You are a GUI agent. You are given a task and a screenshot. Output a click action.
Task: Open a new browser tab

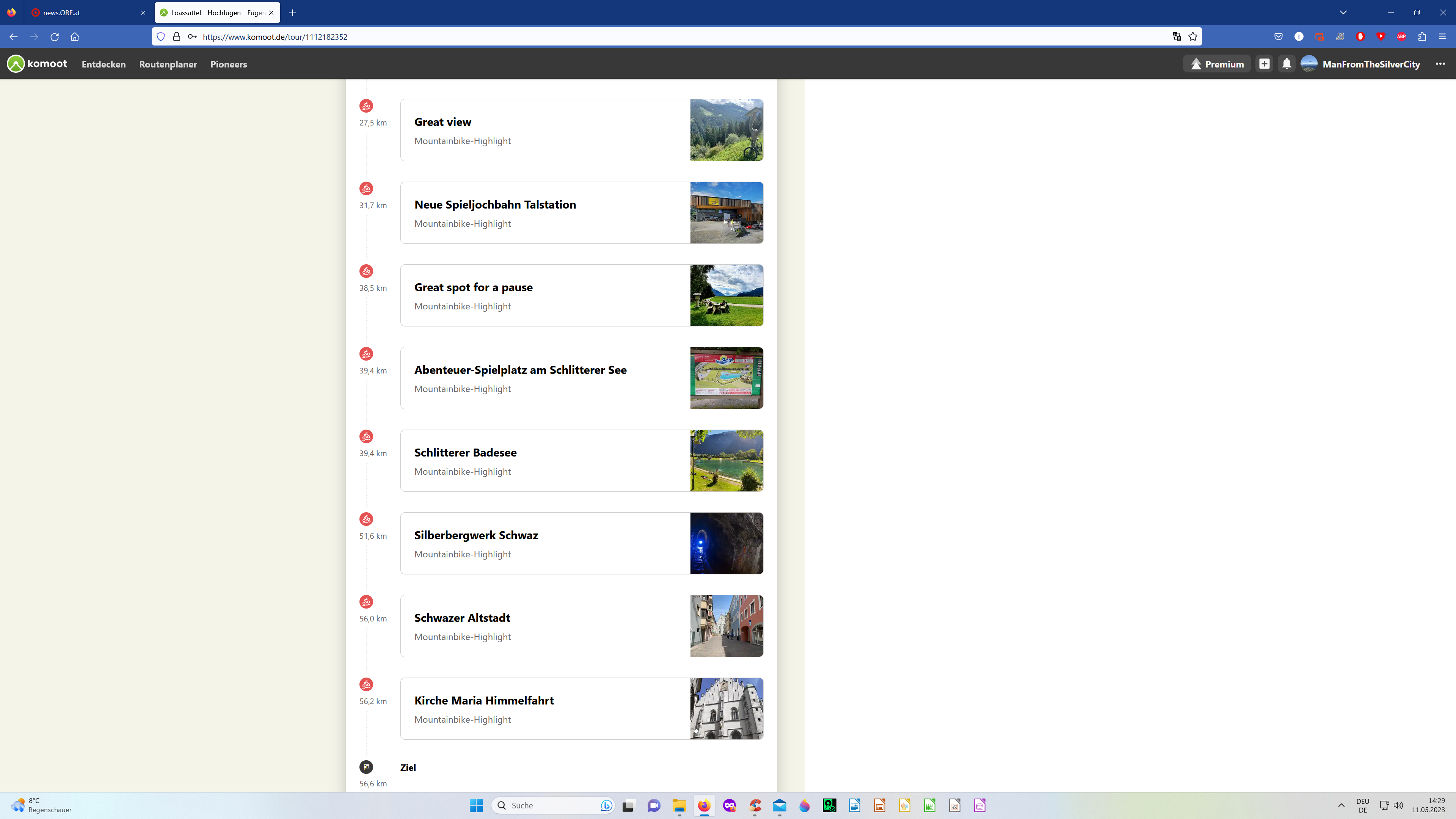click(x=292, y=13)
